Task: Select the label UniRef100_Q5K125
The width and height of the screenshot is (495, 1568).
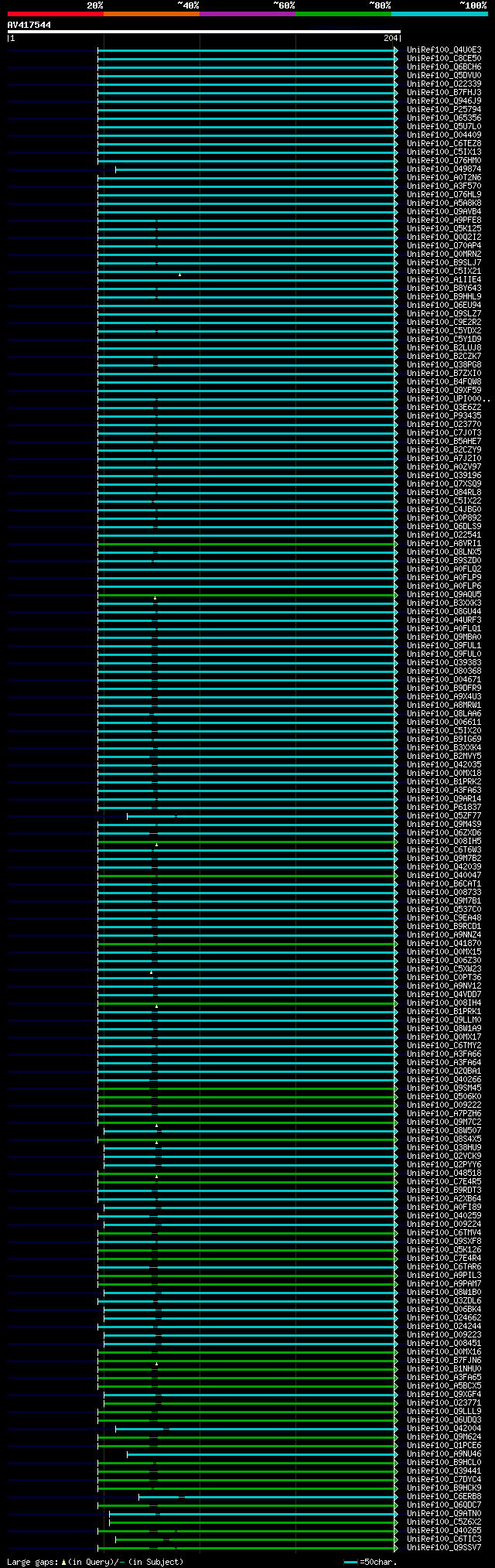Action: 444,229
